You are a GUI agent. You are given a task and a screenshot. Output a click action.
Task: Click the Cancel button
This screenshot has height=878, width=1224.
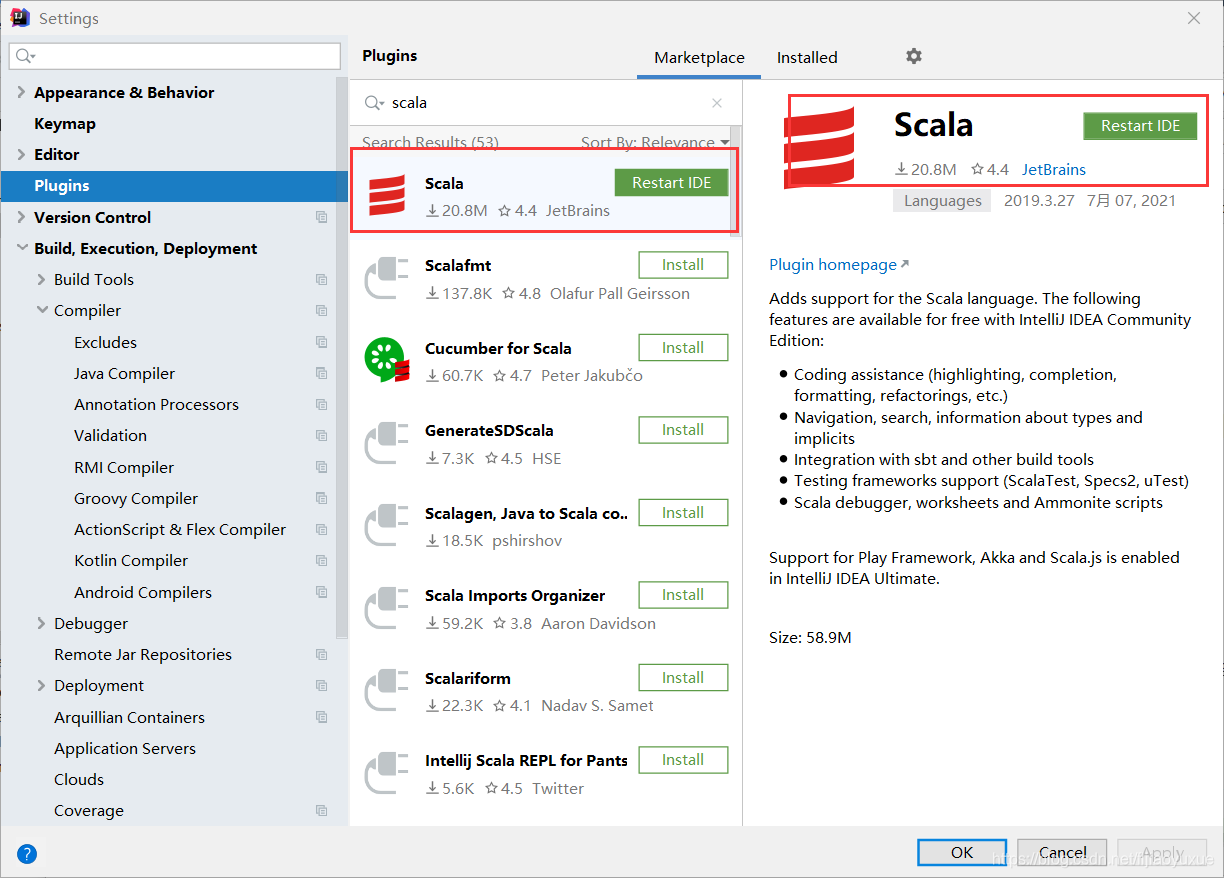1062,852
